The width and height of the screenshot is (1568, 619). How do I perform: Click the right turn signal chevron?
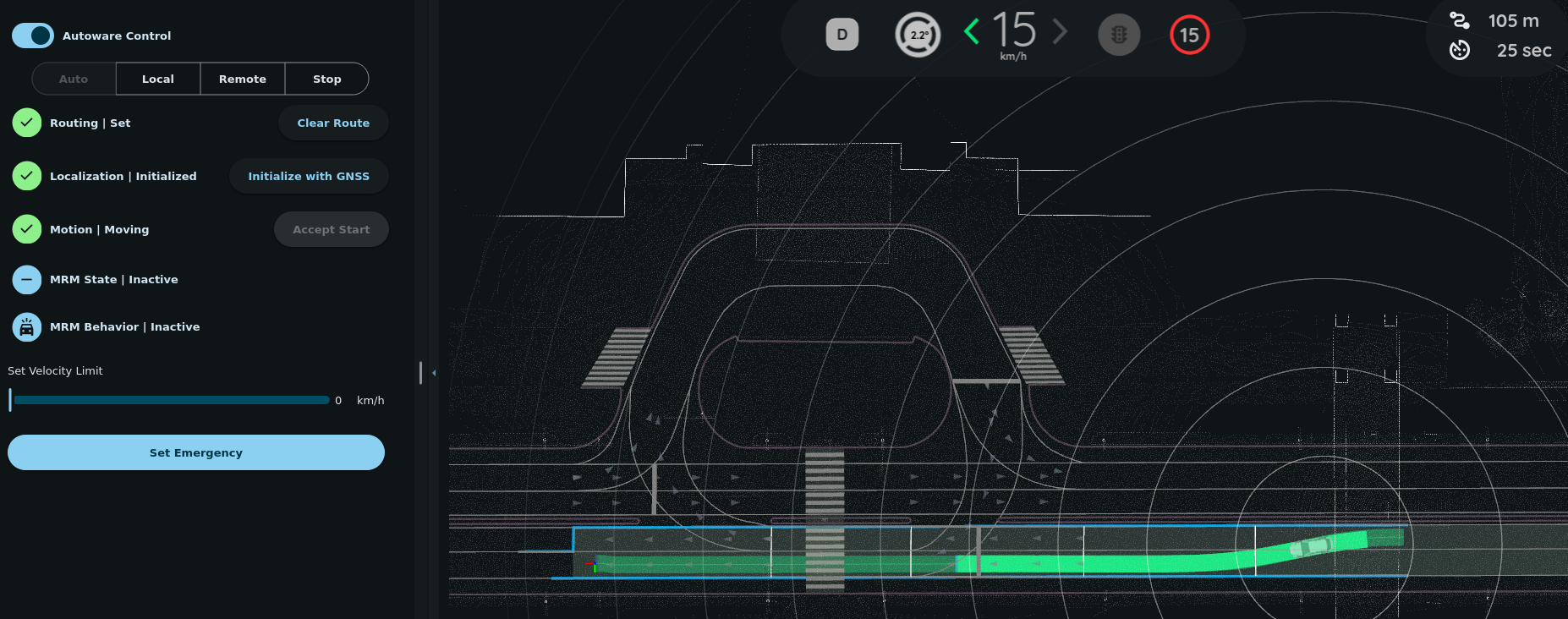pyautogui.click(x=1060, y=32)
